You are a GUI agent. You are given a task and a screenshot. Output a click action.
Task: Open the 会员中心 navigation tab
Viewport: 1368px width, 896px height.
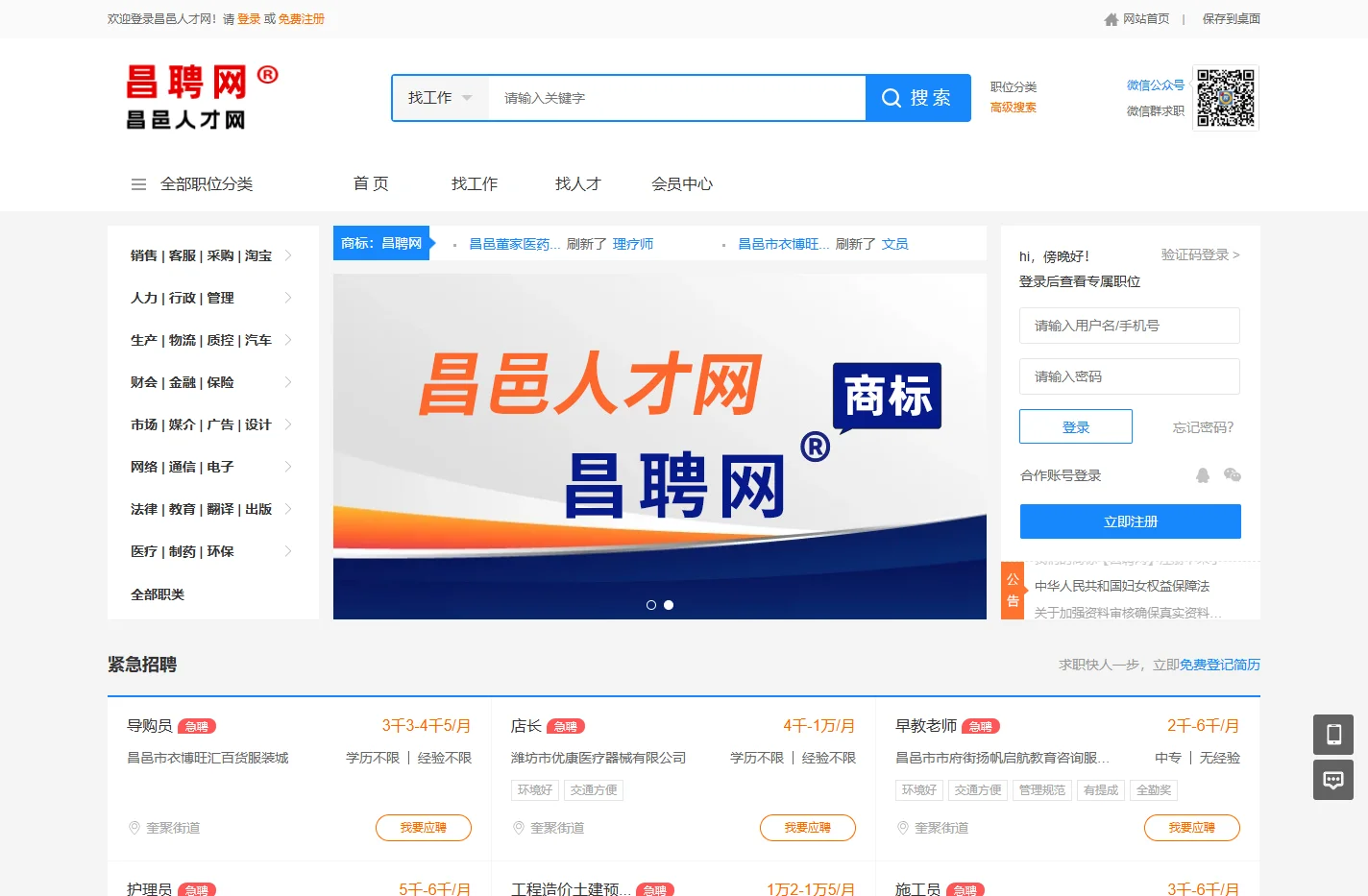(682, 183)
